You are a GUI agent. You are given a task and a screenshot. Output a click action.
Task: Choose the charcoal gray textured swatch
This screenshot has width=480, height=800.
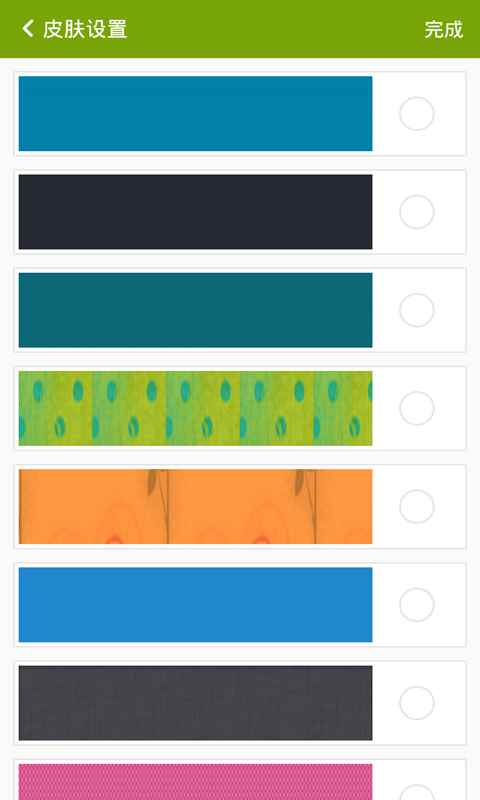coord(195,703)
